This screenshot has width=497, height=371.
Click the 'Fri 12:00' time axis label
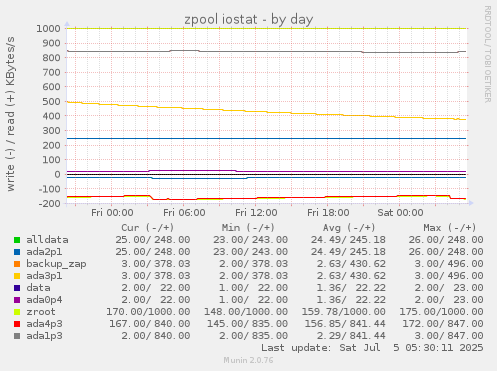256,213
